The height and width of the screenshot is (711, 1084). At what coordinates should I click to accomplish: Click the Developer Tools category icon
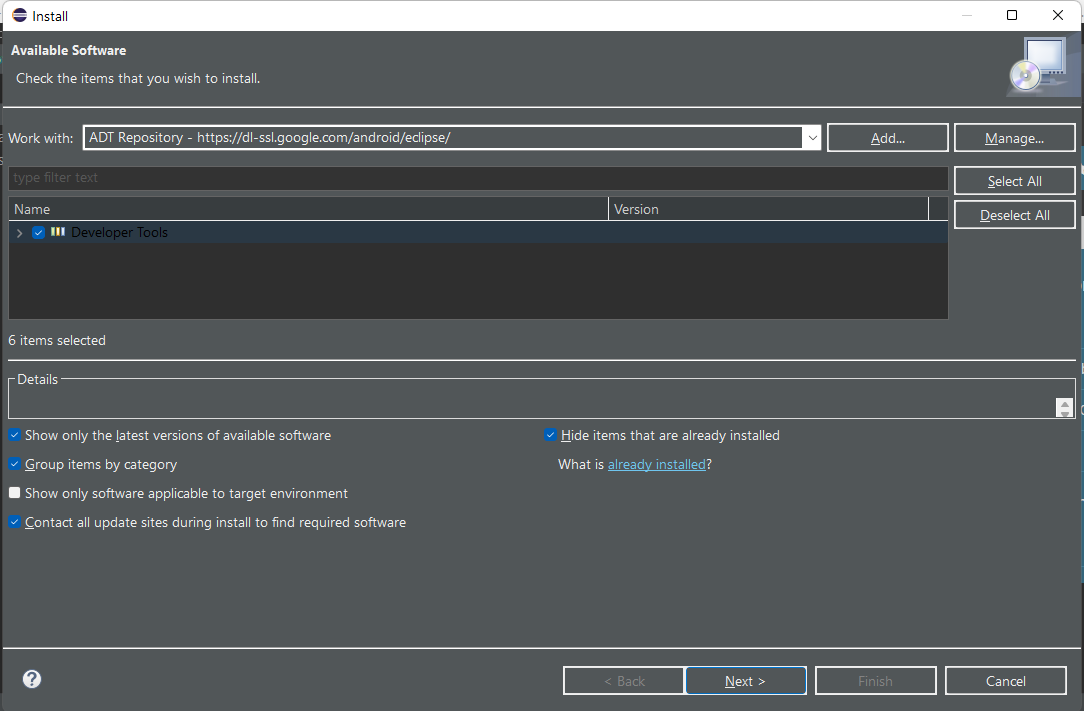[58, 232]
